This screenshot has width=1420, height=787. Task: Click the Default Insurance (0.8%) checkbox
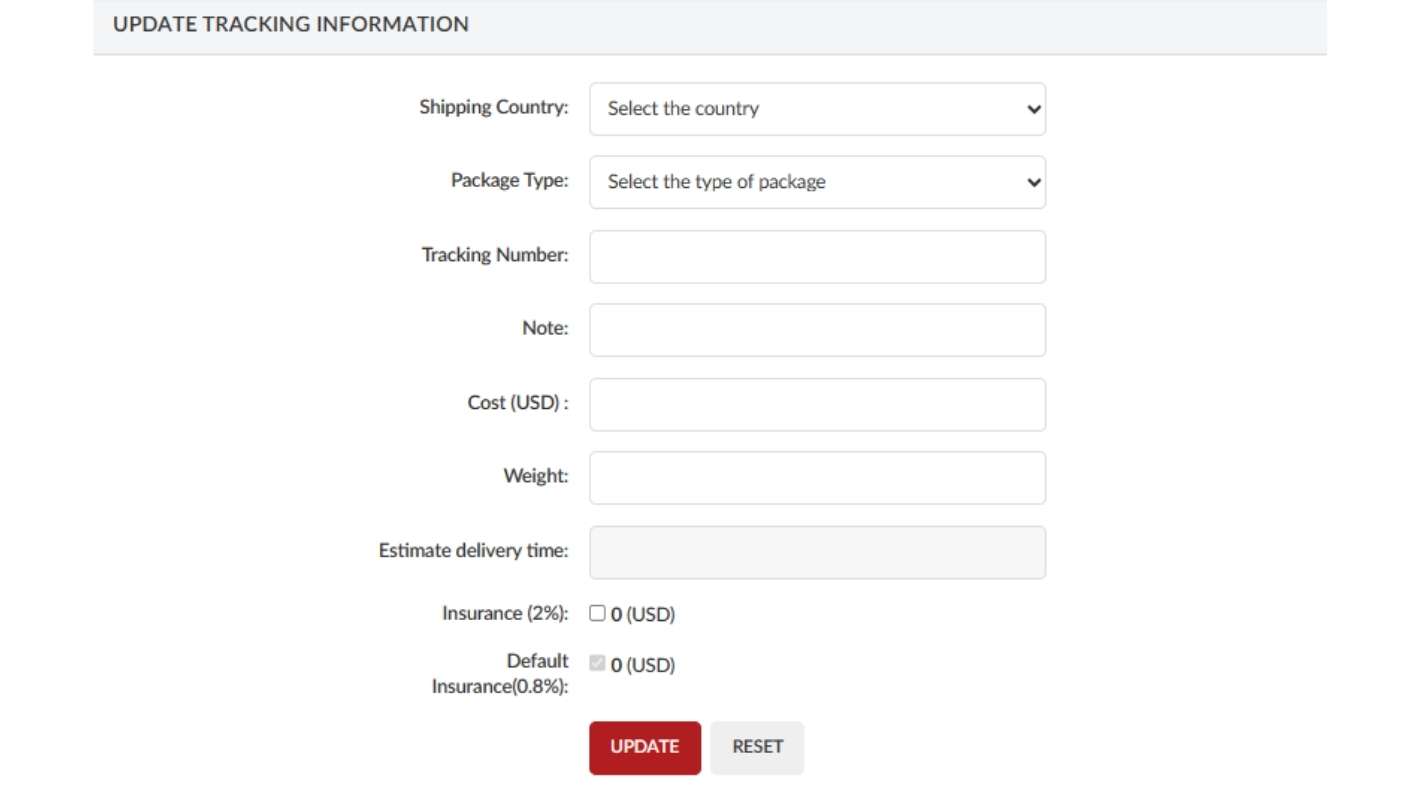(597, 663)
